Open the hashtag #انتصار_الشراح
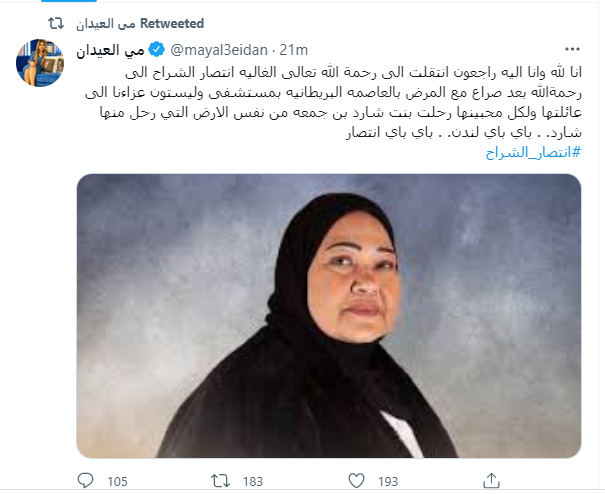Screen dimensions: 605x494 533,152
